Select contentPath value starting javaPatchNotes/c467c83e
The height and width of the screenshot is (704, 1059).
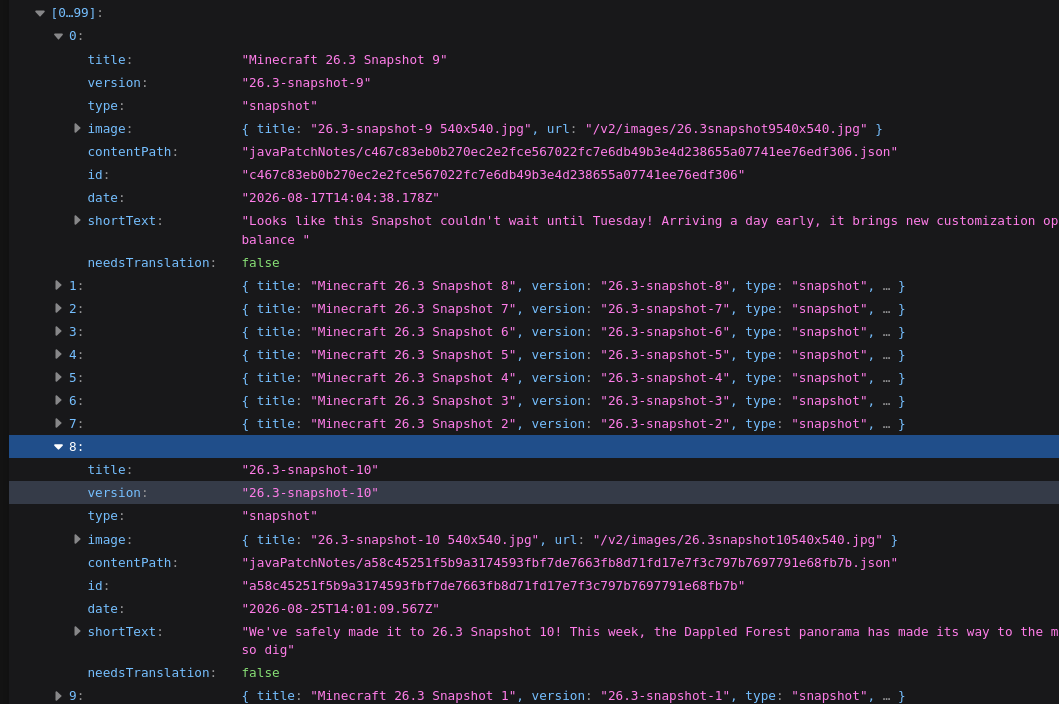pos(569,151)
